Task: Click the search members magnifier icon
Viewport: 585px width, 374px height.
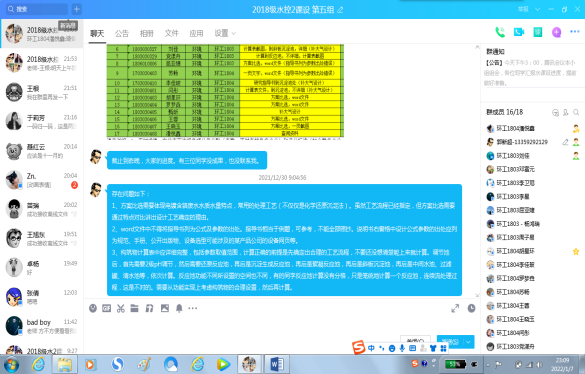Action: coord(576,112)
